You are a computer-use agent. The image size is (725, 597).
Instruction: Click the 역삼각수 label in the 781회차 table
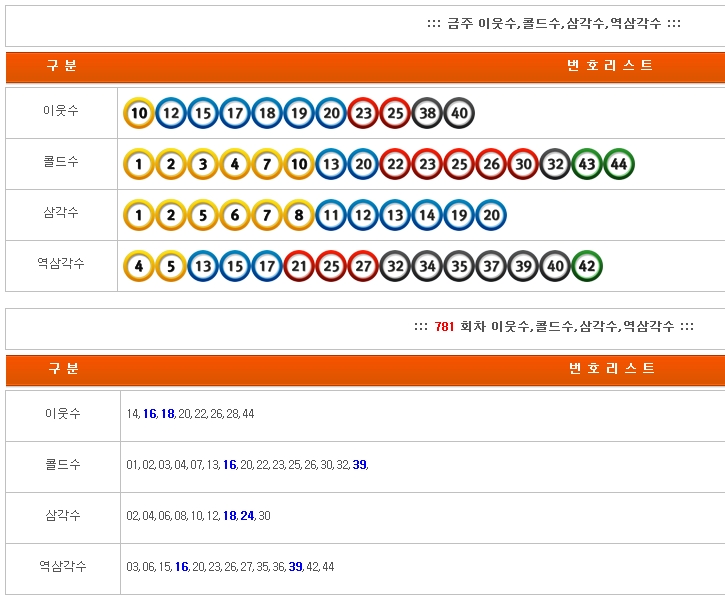pos(62,566)
